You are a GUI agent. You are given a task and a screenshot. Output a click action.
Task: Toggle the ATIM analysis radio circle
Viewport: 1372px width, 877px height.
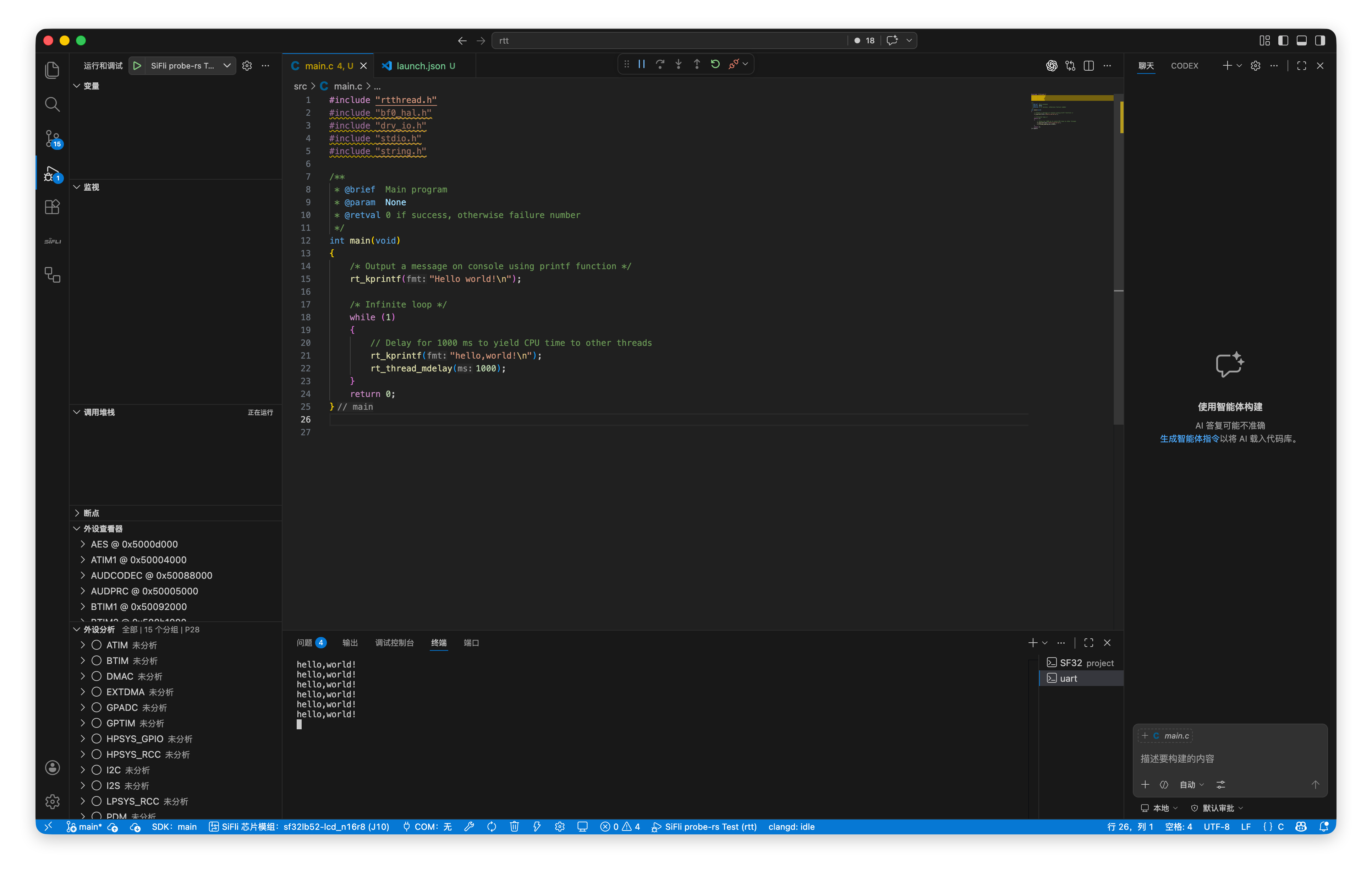click(x=97, y=645)
